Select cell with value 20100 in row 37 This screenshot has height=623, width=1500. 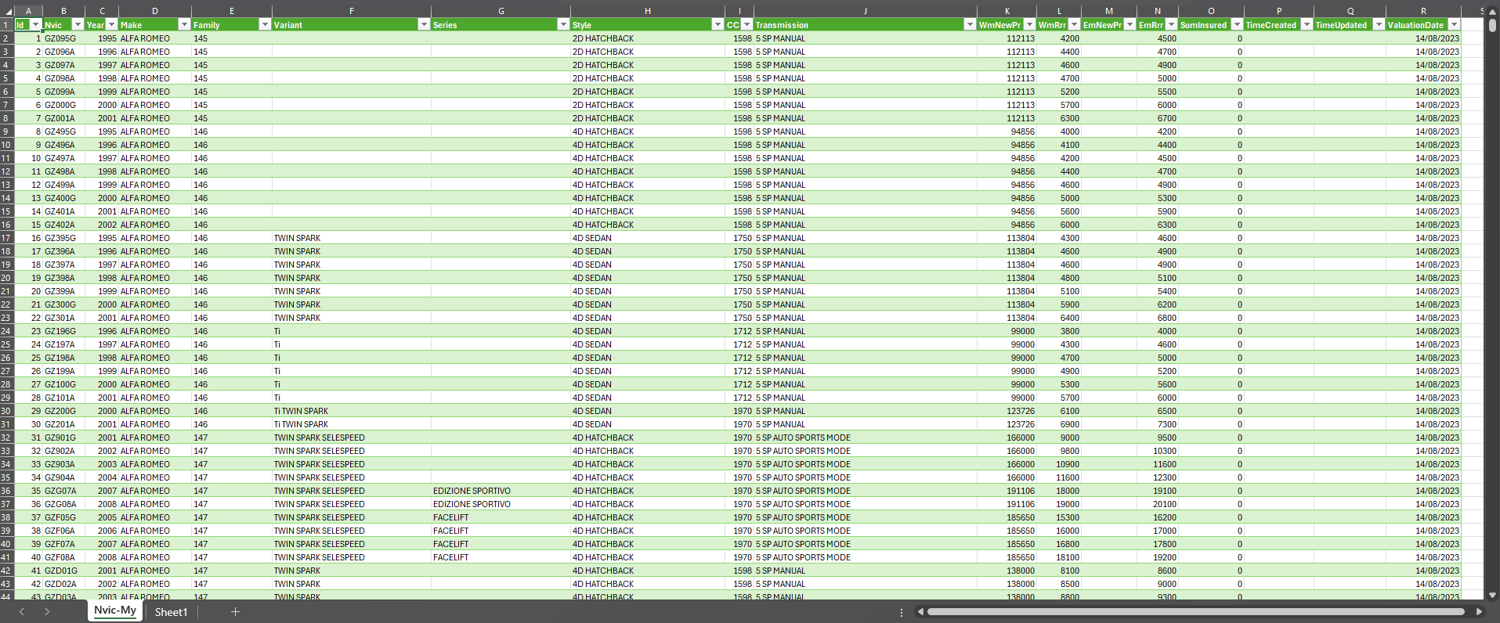click(1158, 504)
